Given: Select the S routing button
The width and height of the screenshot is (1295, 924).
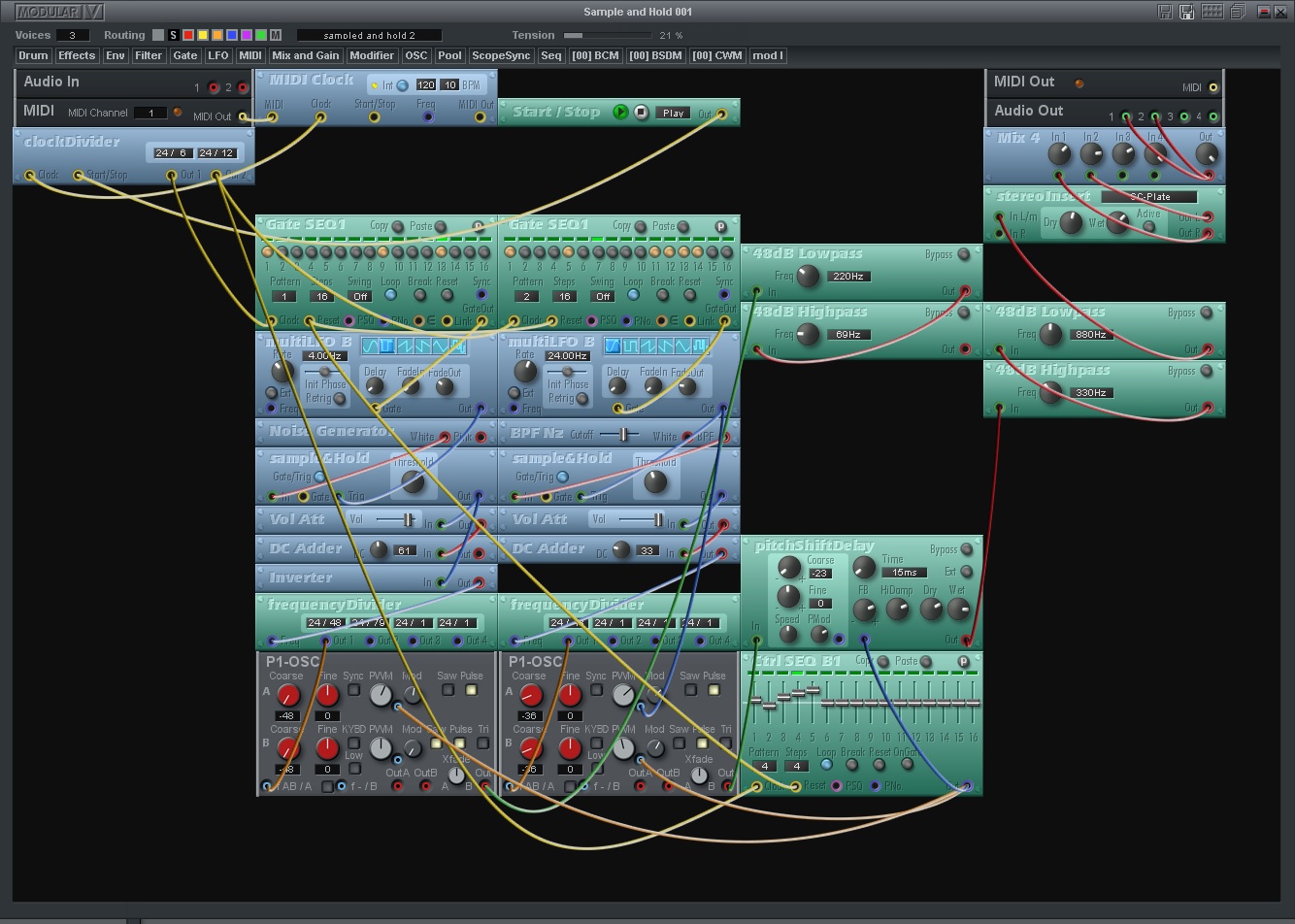Looking at the screenshot, I should tap(174, 35).
